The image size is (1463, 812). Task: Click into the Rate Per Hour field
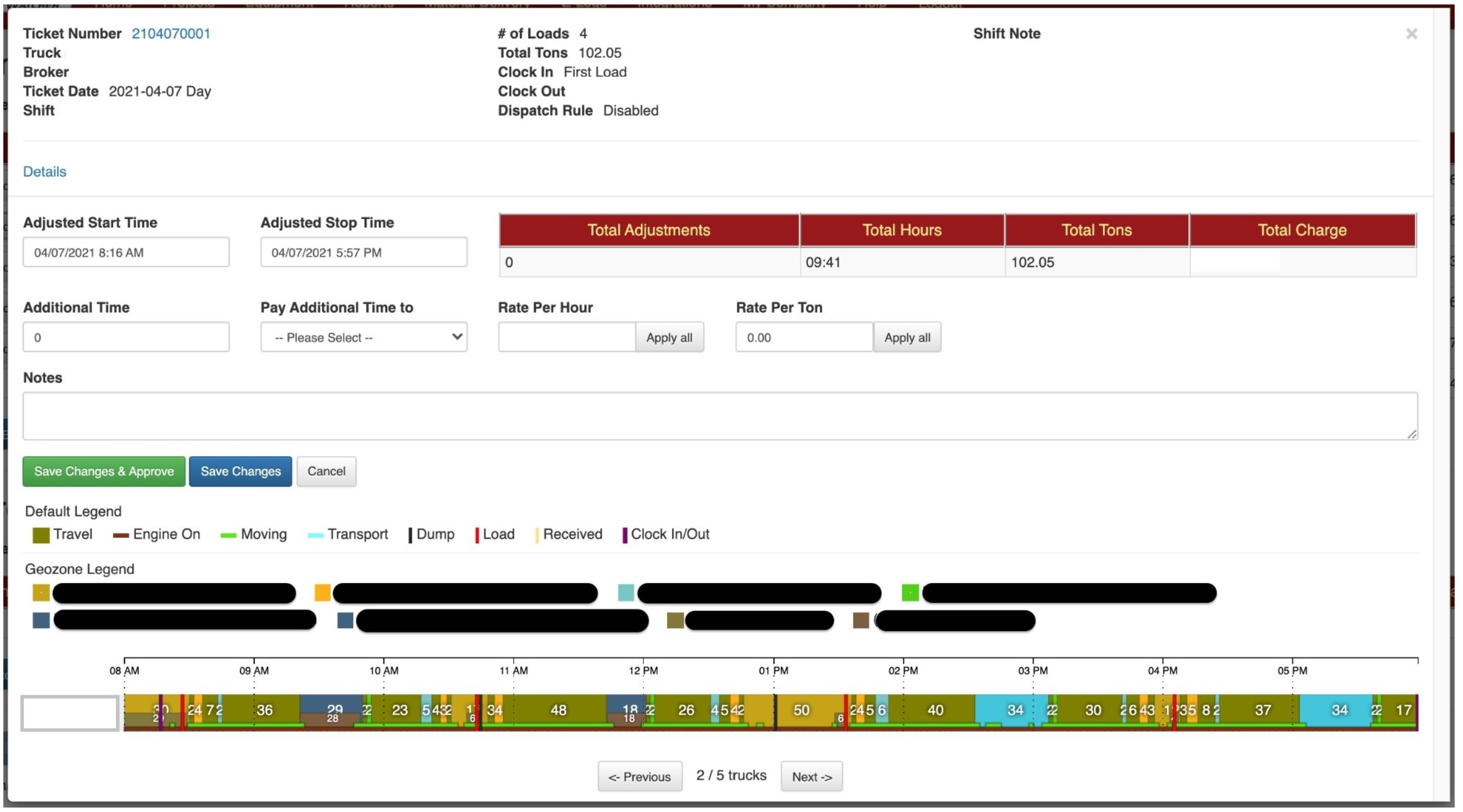pos(566,337)
